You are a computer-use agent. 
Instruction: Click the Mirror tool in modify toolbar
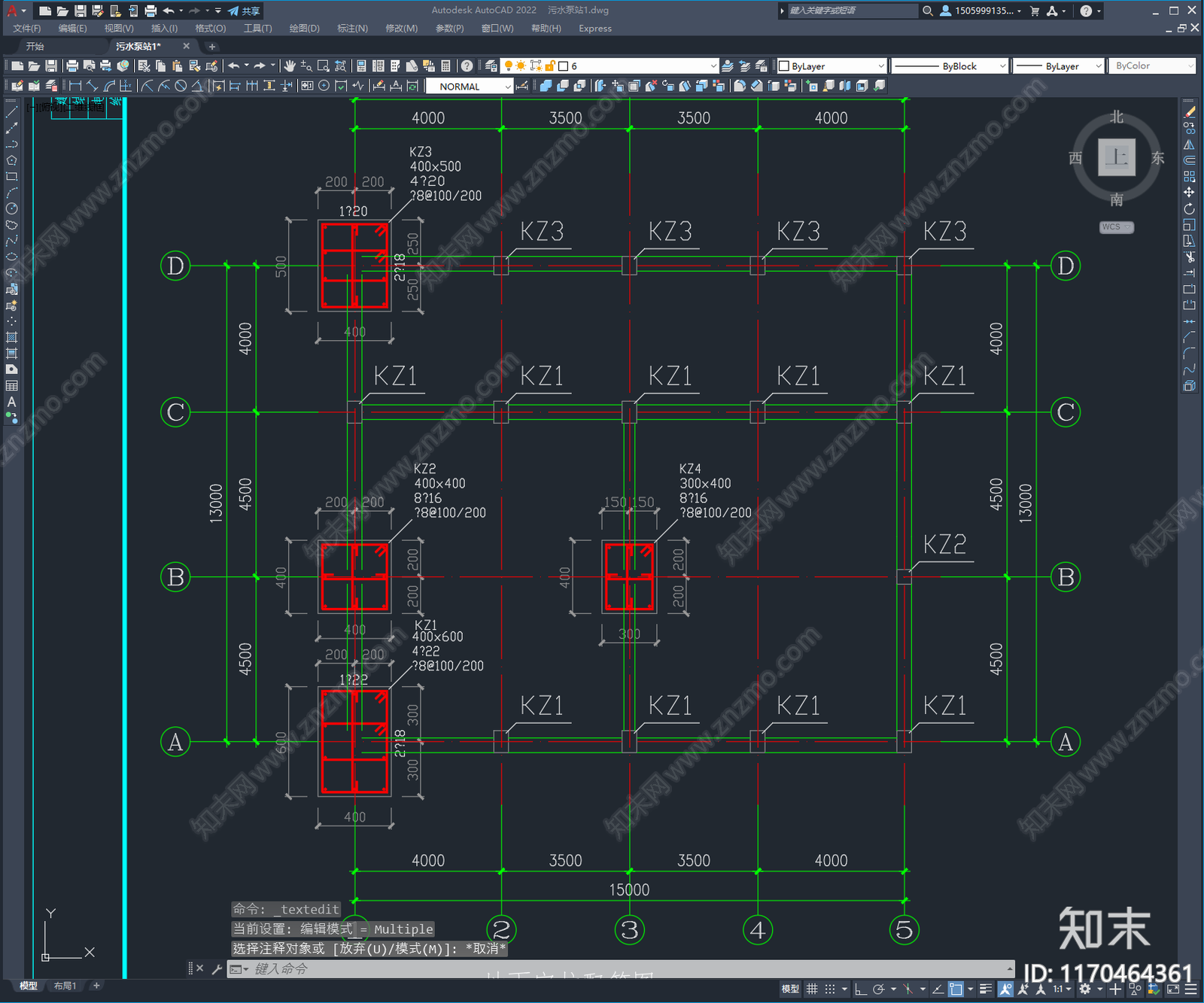1189,144
